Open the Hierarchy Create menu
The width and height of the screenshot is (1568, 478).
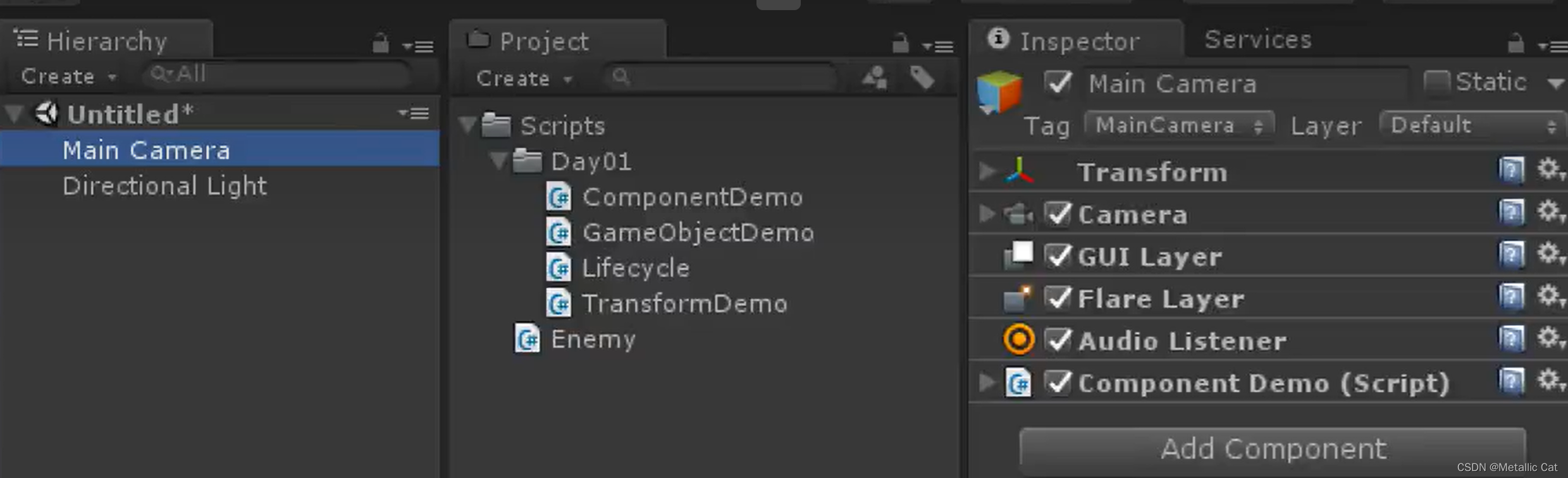pyautogui.click(x=68, y=76)
